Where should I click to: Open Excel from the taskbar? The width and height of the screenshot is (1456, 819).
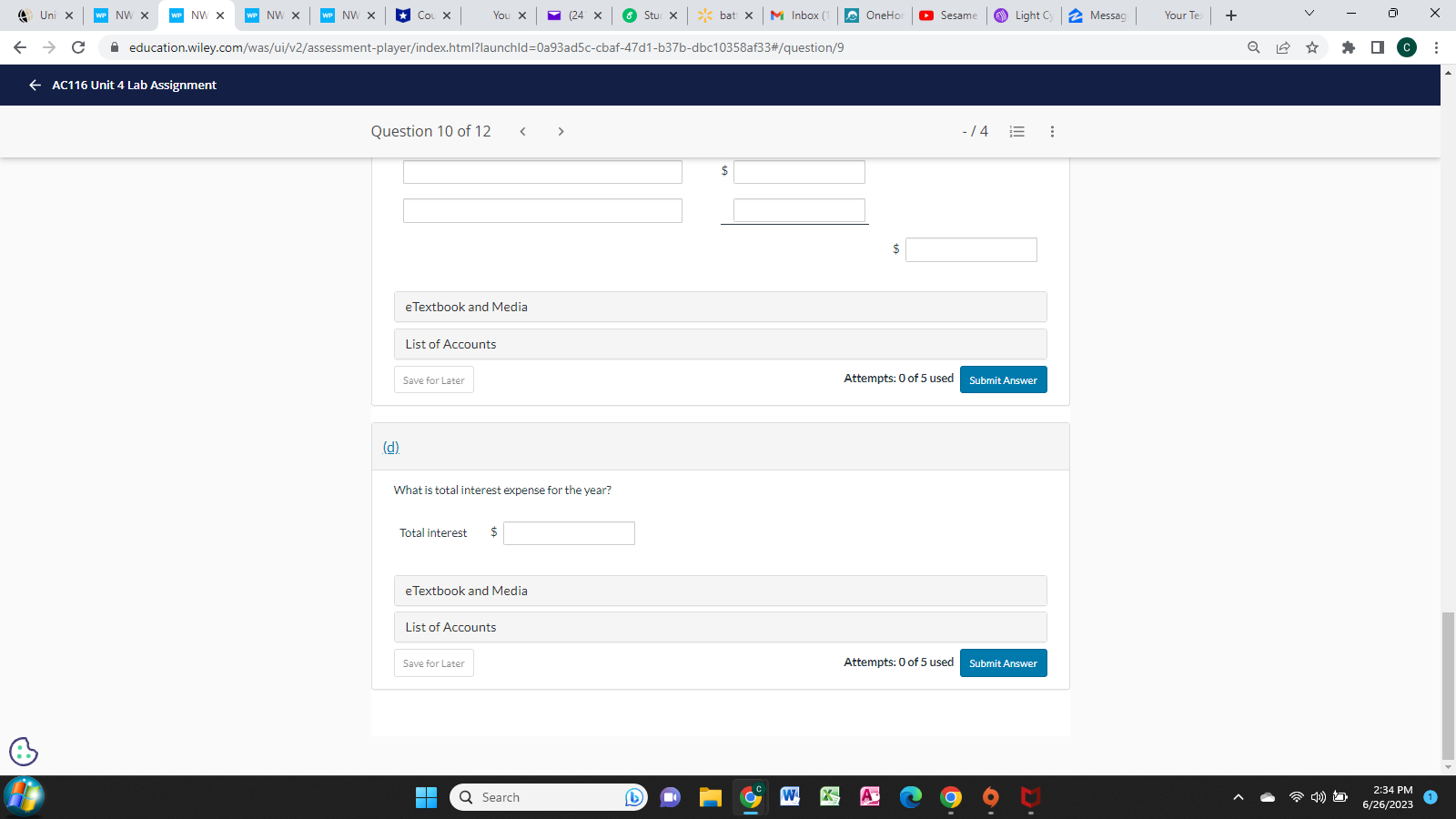pos(830,796)
